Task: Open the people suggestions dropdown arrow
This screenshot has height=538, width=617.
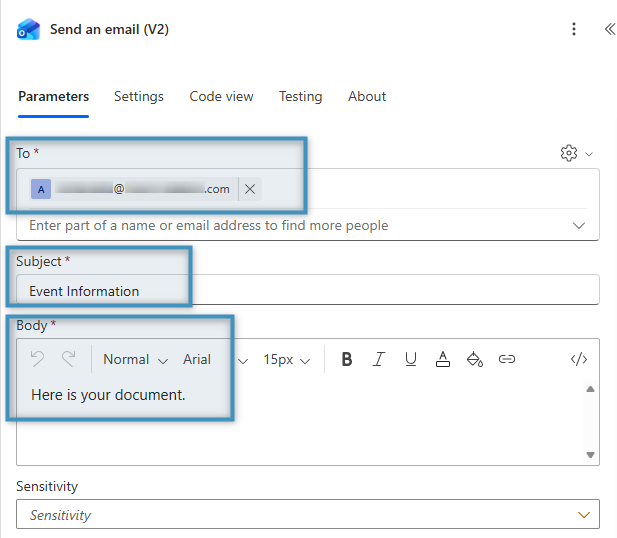Action: point(578,226)
